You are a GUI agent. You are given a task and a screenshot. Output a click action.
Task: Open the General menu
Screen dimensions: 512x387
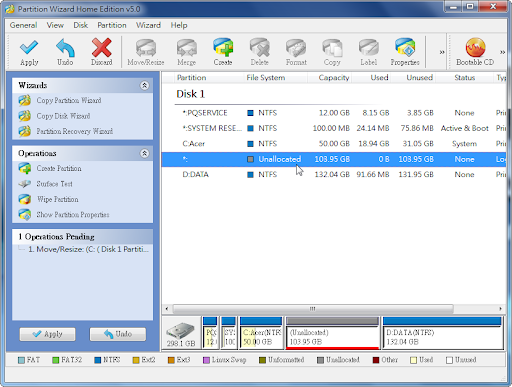23,25
